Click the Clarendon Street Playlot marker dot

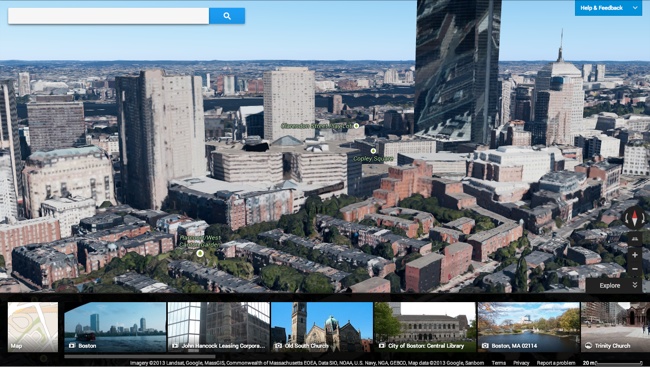pyautogui.click(x=356, y=126)
